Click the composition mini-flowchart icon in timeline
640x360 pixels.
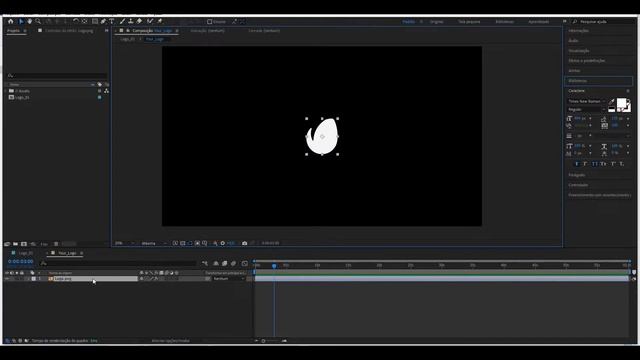205,264
